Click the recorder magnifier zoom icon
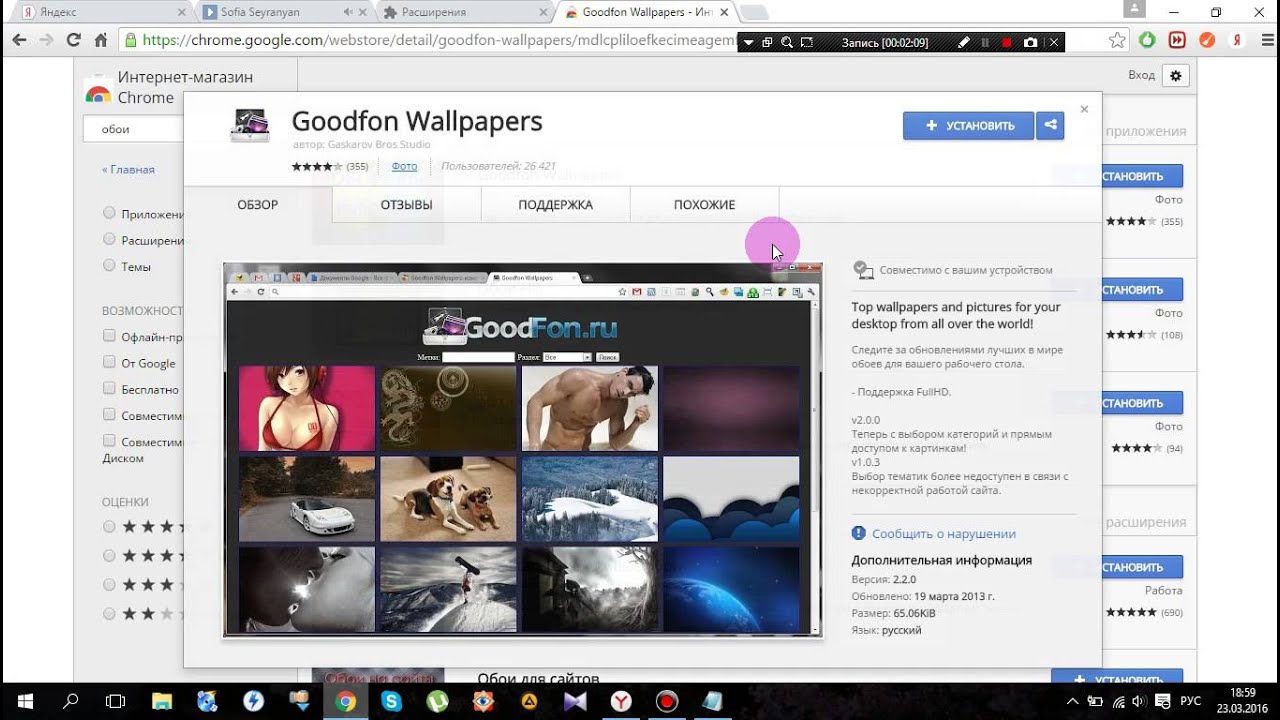The image size is (1280, 720). tap(787, 43)
